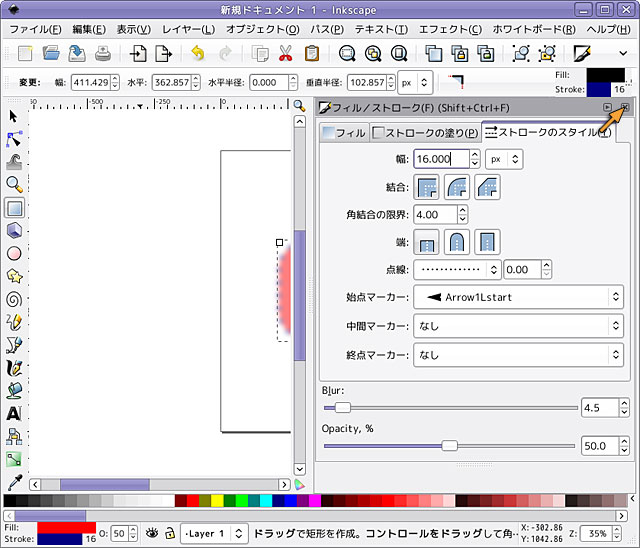This screenshot has width=640, height=548.
Task: Click the Print icon in toolbar
Action: [103, 54]
